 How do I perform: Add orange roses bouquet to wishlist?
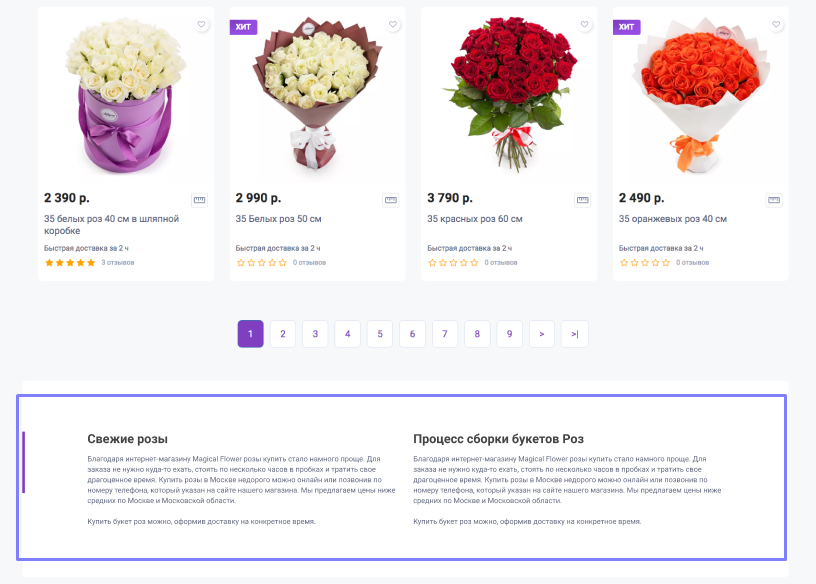pyautogui.click(x=776, y=24)
